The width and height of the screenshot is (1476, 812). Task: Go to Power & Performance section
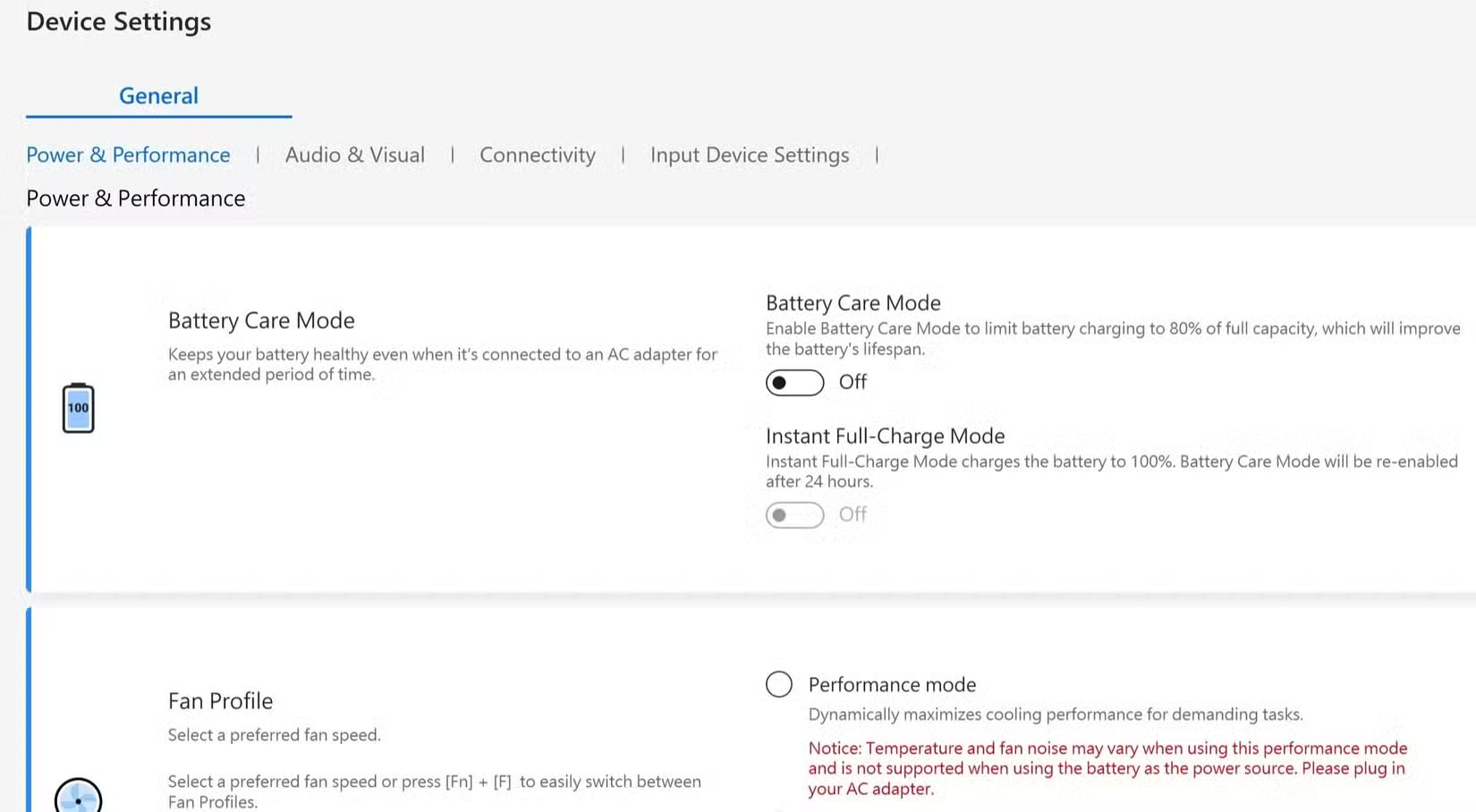128,154
